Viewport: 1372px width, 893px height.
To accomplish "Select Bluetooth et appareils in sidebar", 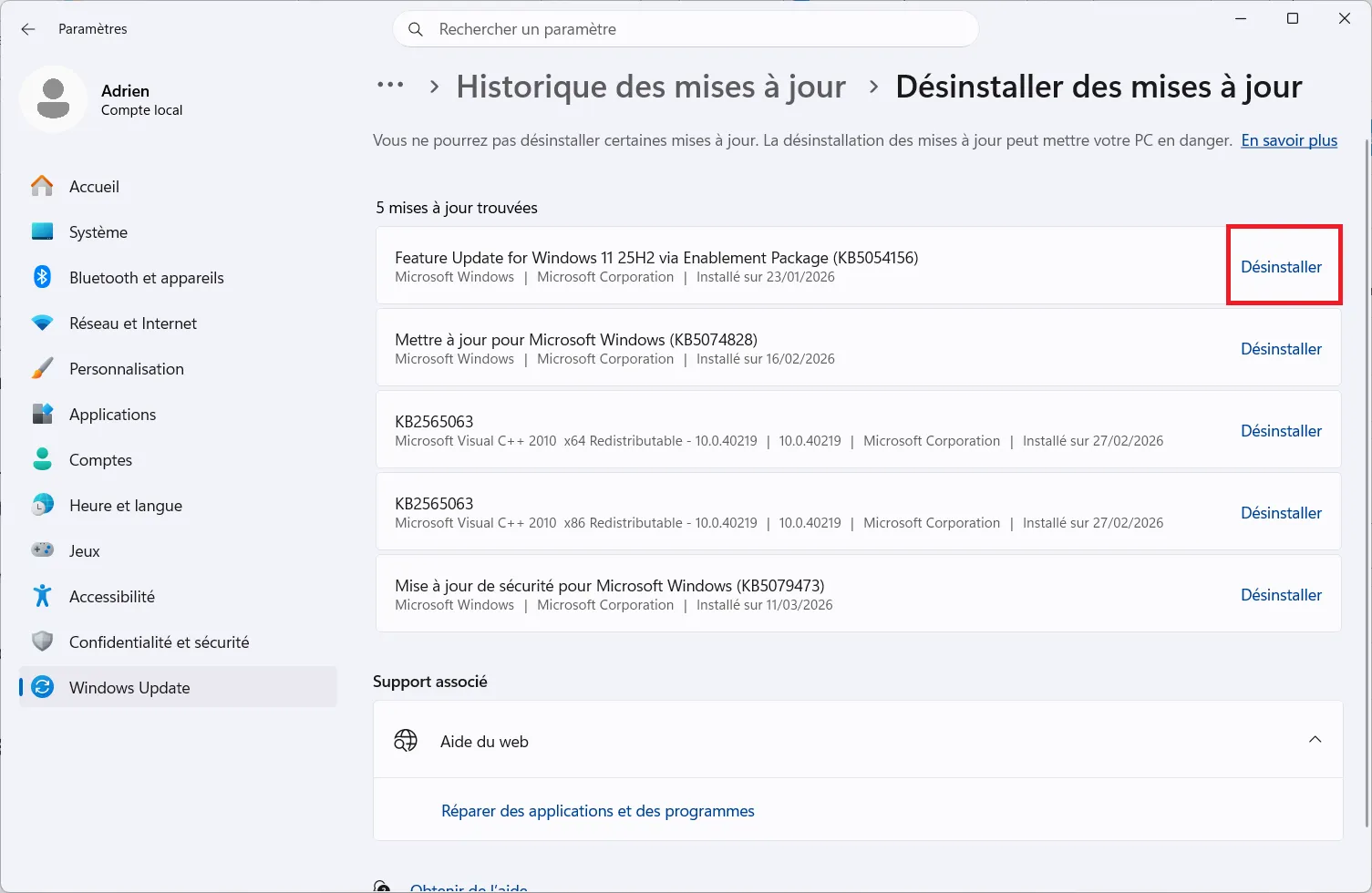I will [x=146, y=277].
